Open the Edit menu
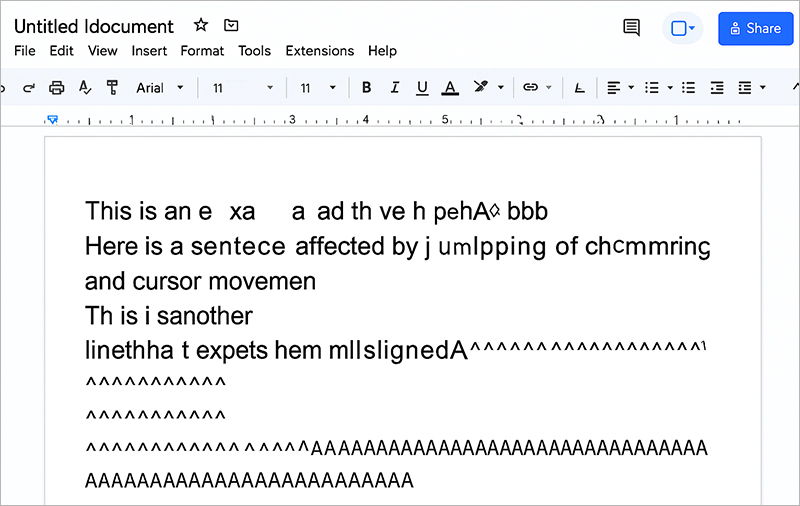The width and height of the screenshot is (800, 506). click(x=61, y=51)
